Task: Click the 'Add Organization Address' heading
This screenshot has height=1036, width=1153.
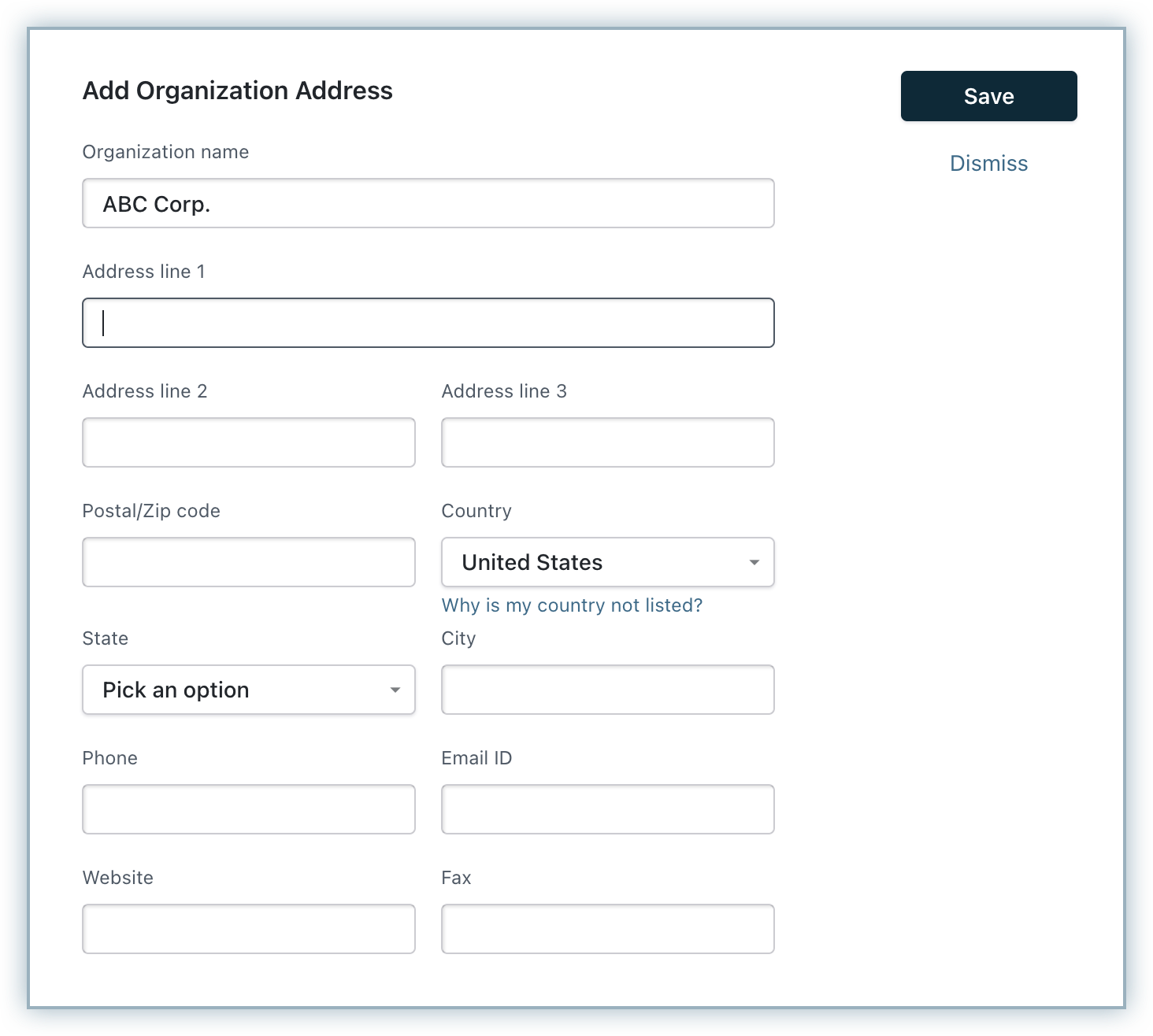Action: (x=237, y=91)
